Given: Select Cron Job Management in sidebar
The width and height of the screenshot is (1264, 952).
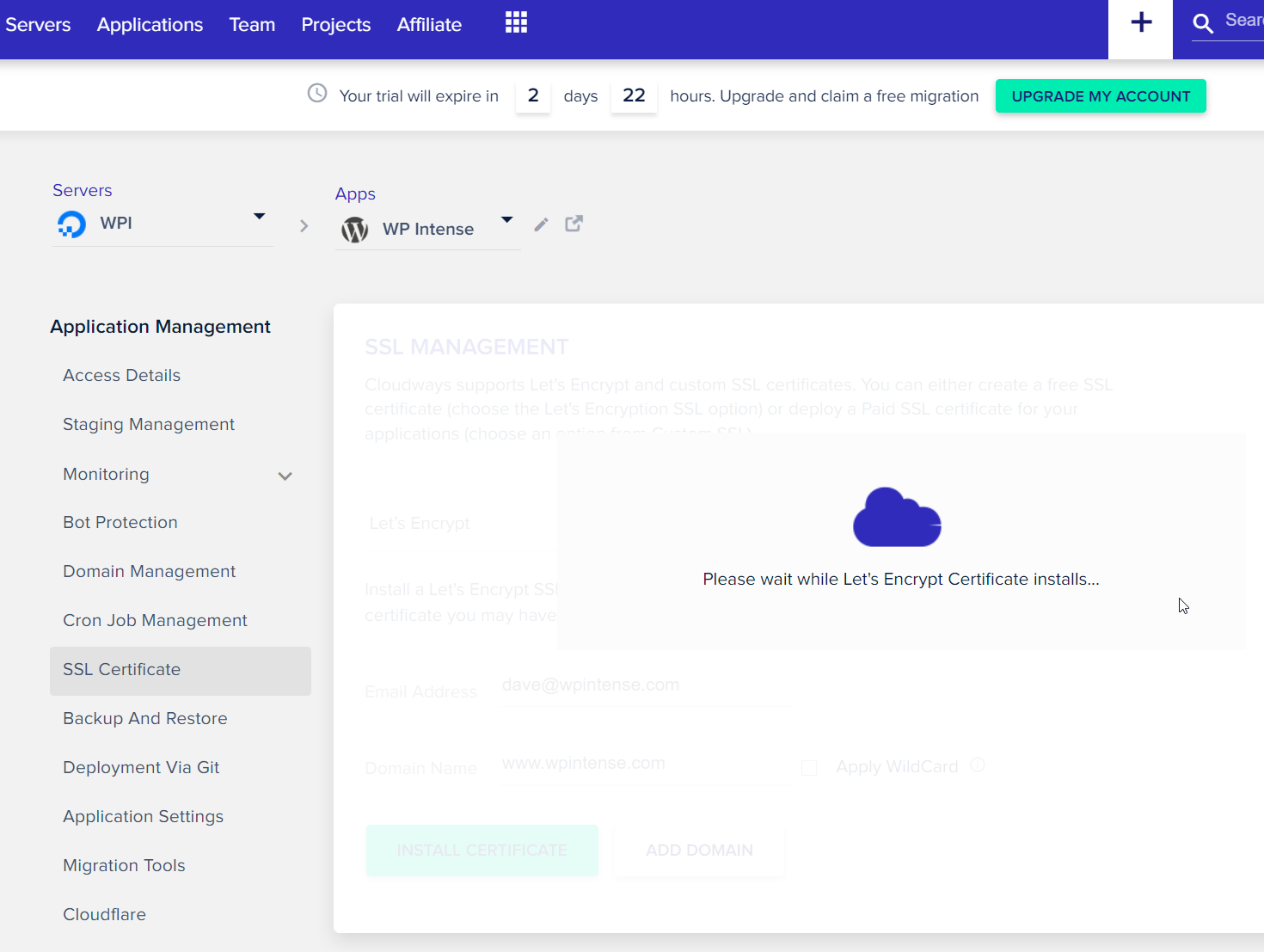Looking at the screenshot, I should (155, 621).
